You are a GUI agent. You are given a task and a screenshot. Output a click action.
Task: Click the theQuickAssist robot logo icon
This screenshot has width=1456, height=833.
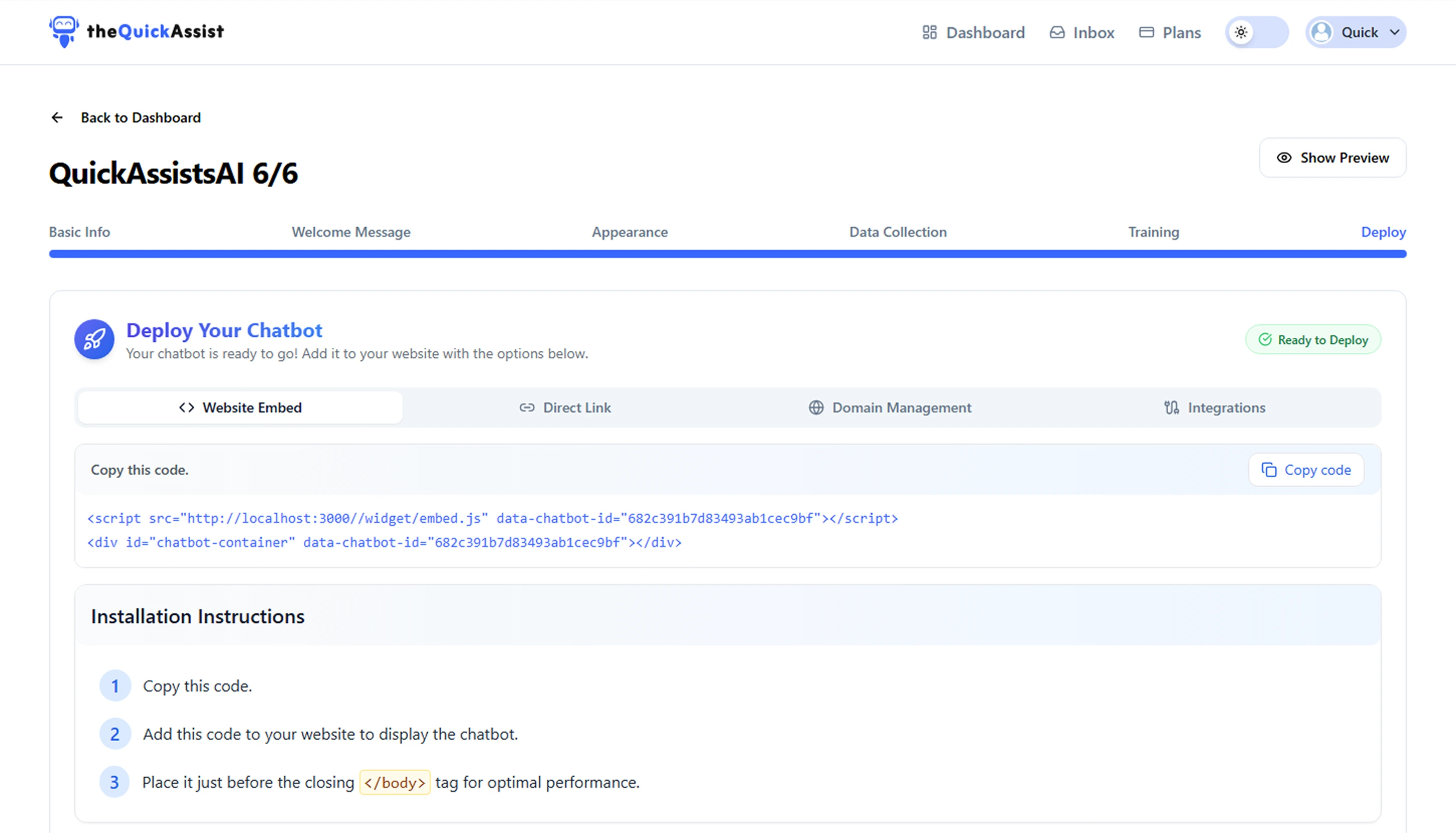(x=64, y=32)
